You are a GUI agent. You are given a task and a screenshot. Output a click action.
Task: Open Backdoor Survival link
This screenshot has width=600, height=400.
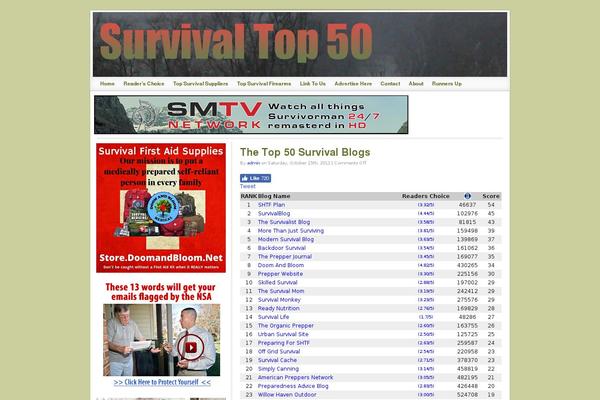pos(282,248)
